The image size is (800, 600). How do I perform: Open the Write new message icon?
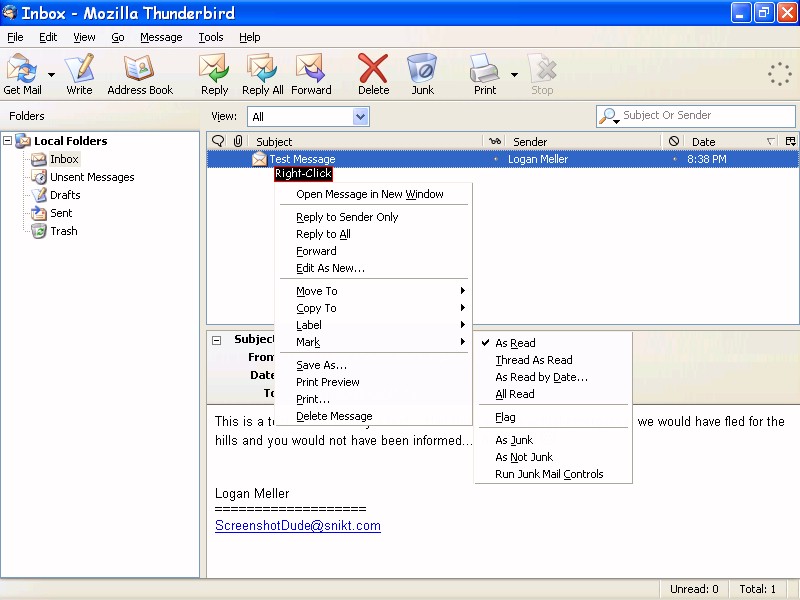[x=80, y=68]
